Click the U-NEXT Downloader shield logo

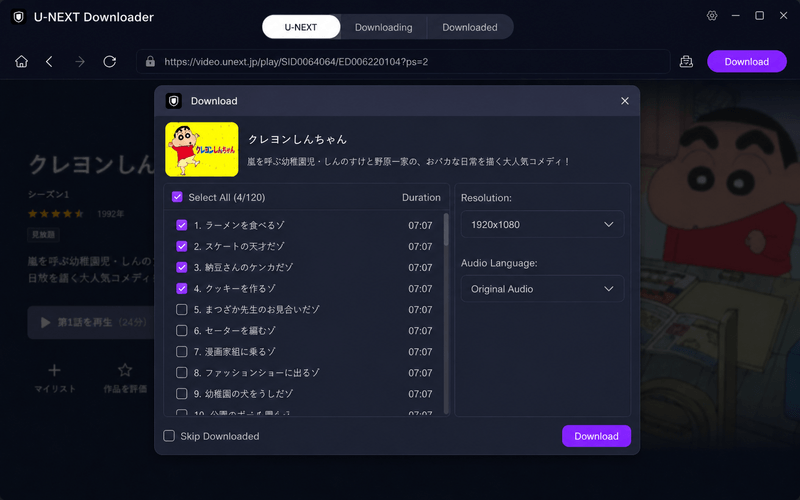[19, 17]
